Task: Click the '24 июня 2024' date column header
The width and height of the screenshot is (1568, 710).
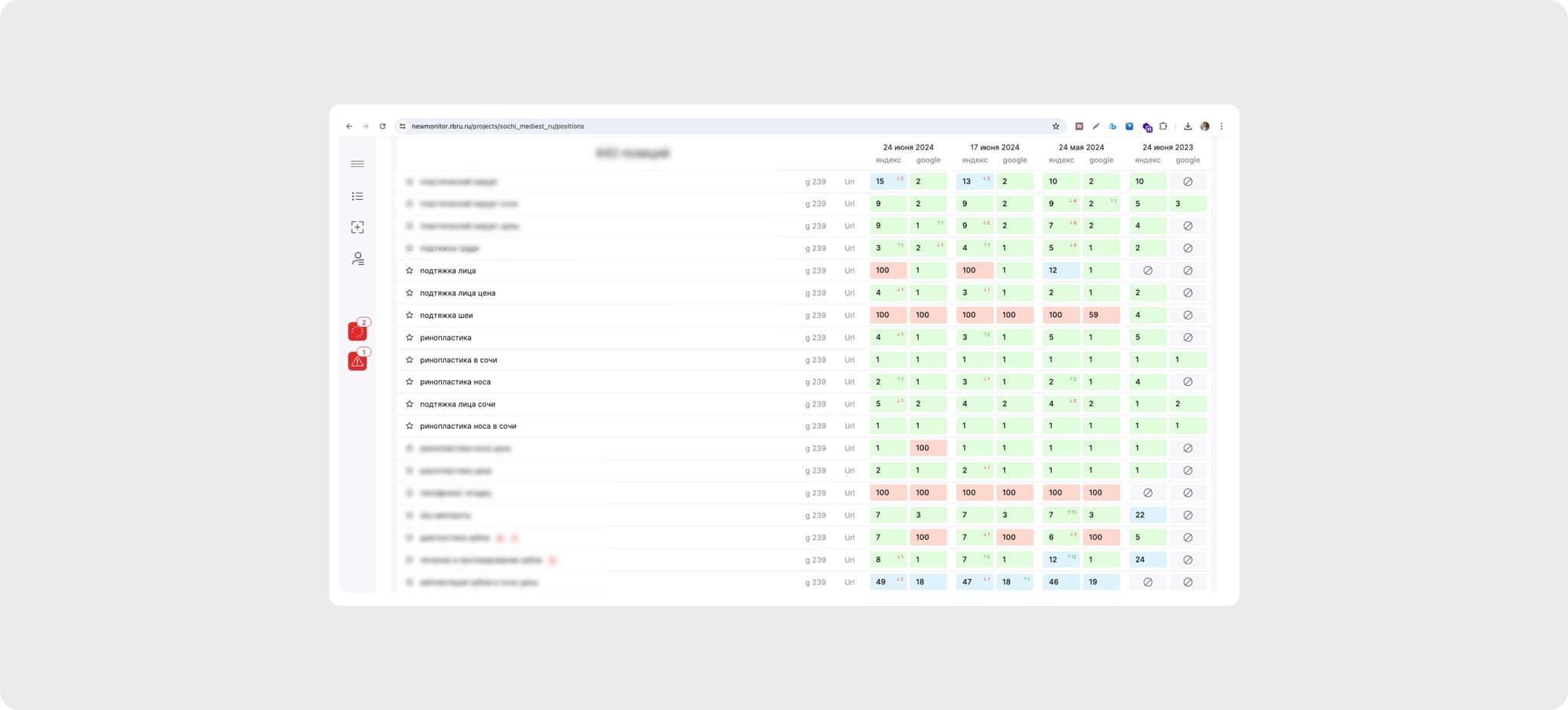Action: (908, 147)
